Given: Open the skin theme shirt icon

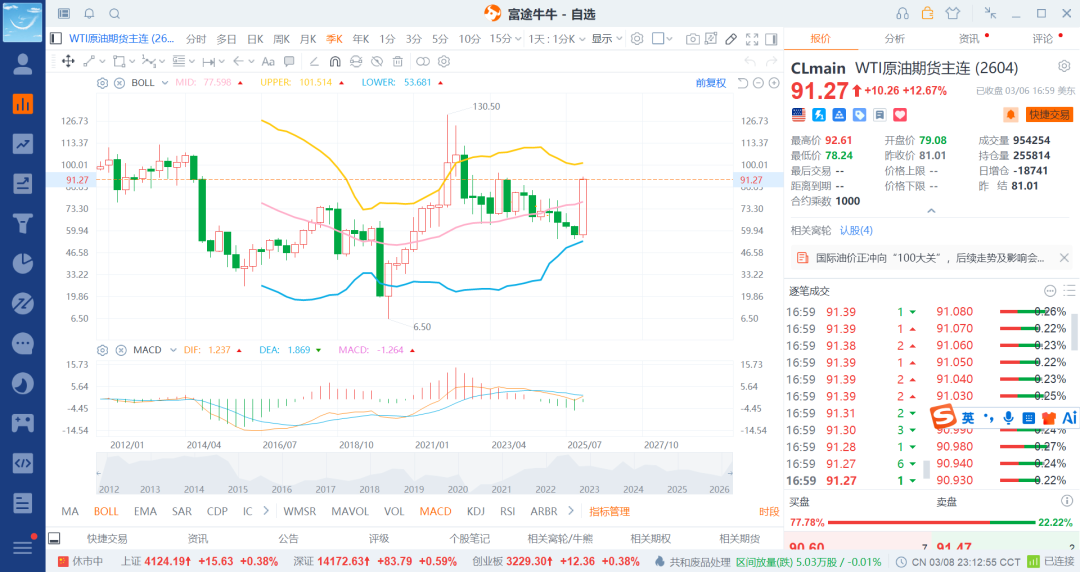Looking at the screenshot, I should (951, 14).
